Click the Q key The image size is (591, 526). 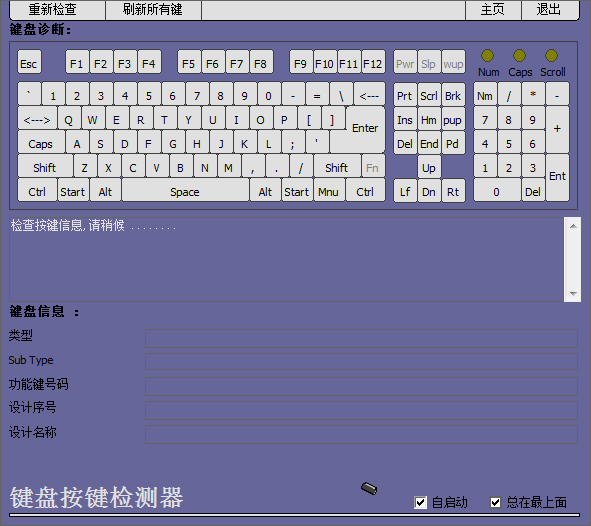69,118
